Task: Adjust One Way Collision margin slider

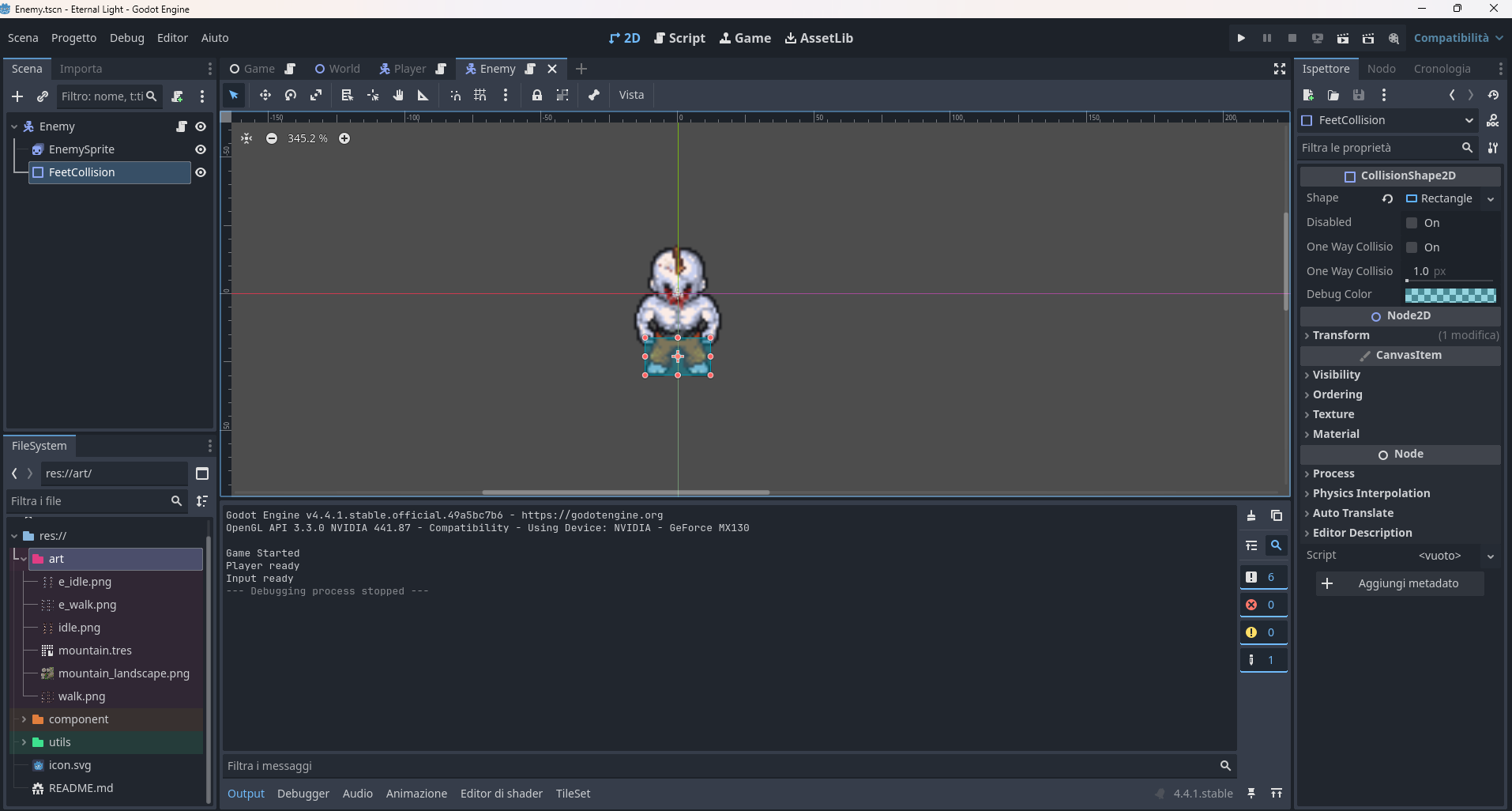Action: click(1450, 280)
